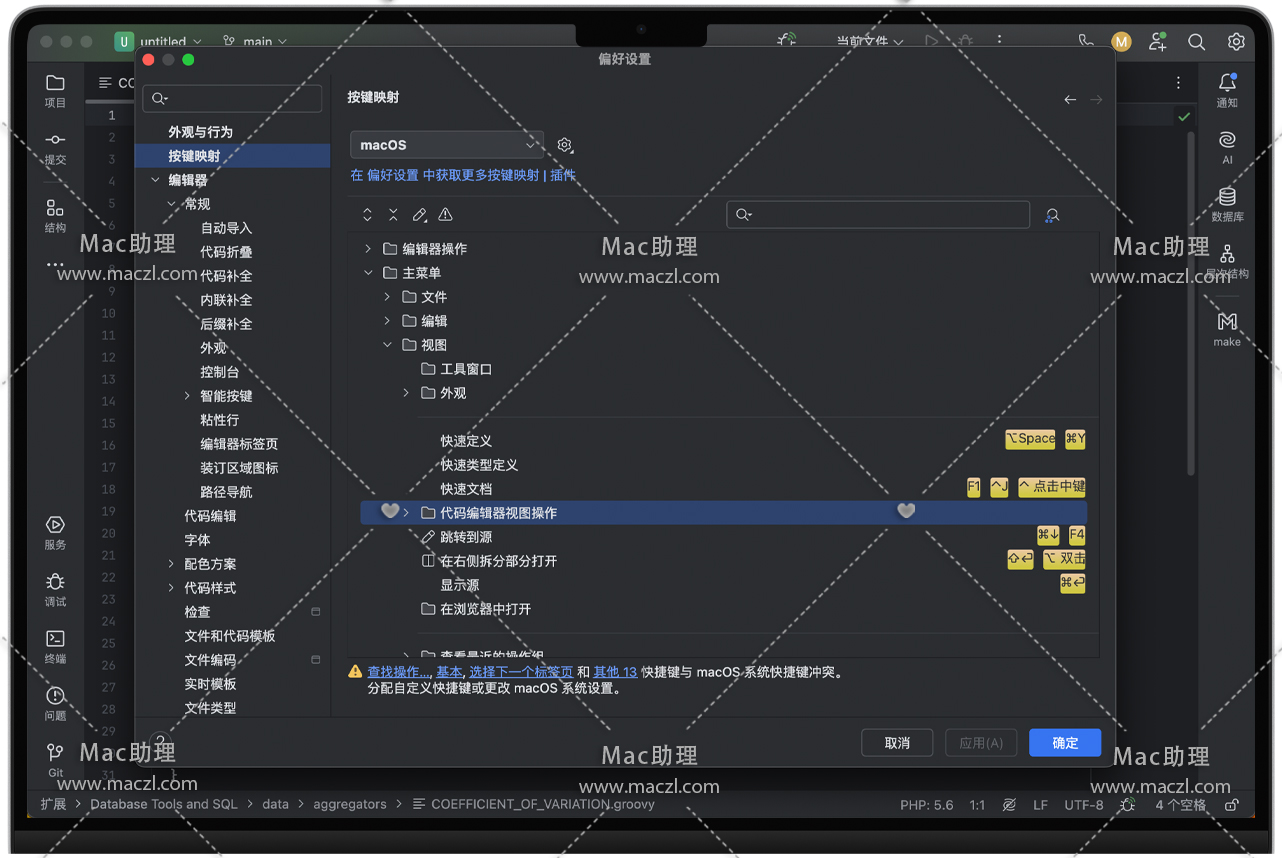Open the make tool window icon
Screen dimensions: 1282x858
(x=1227, y=322)
